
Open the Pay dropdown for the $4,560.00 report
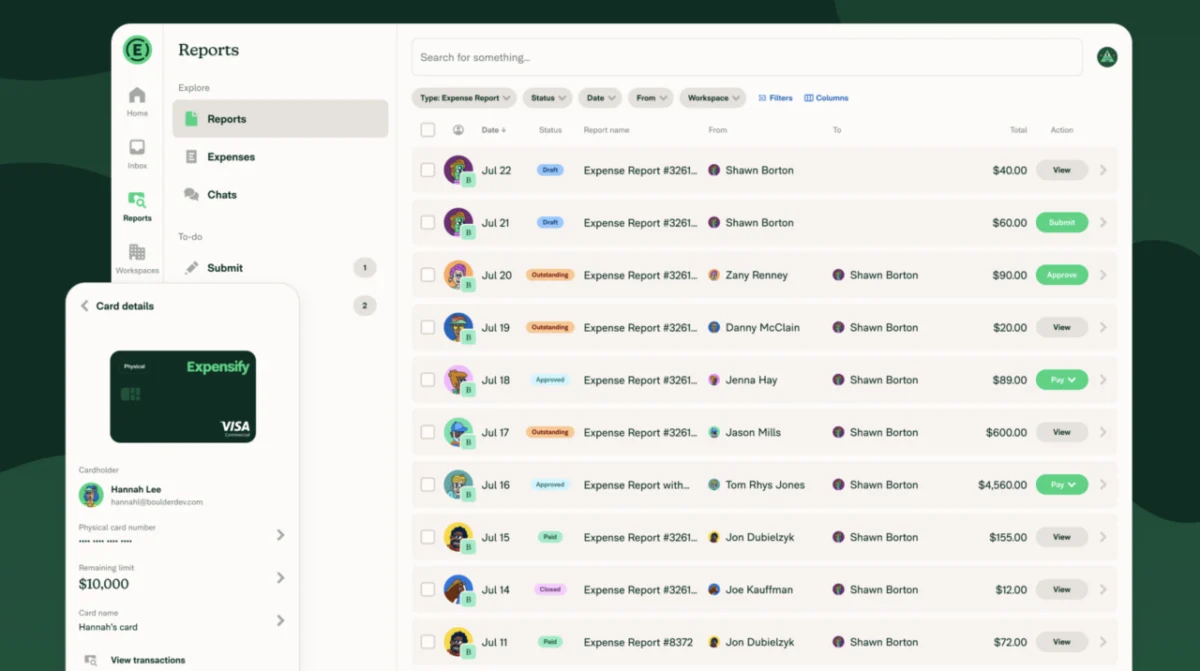(x=1062, y=485)
